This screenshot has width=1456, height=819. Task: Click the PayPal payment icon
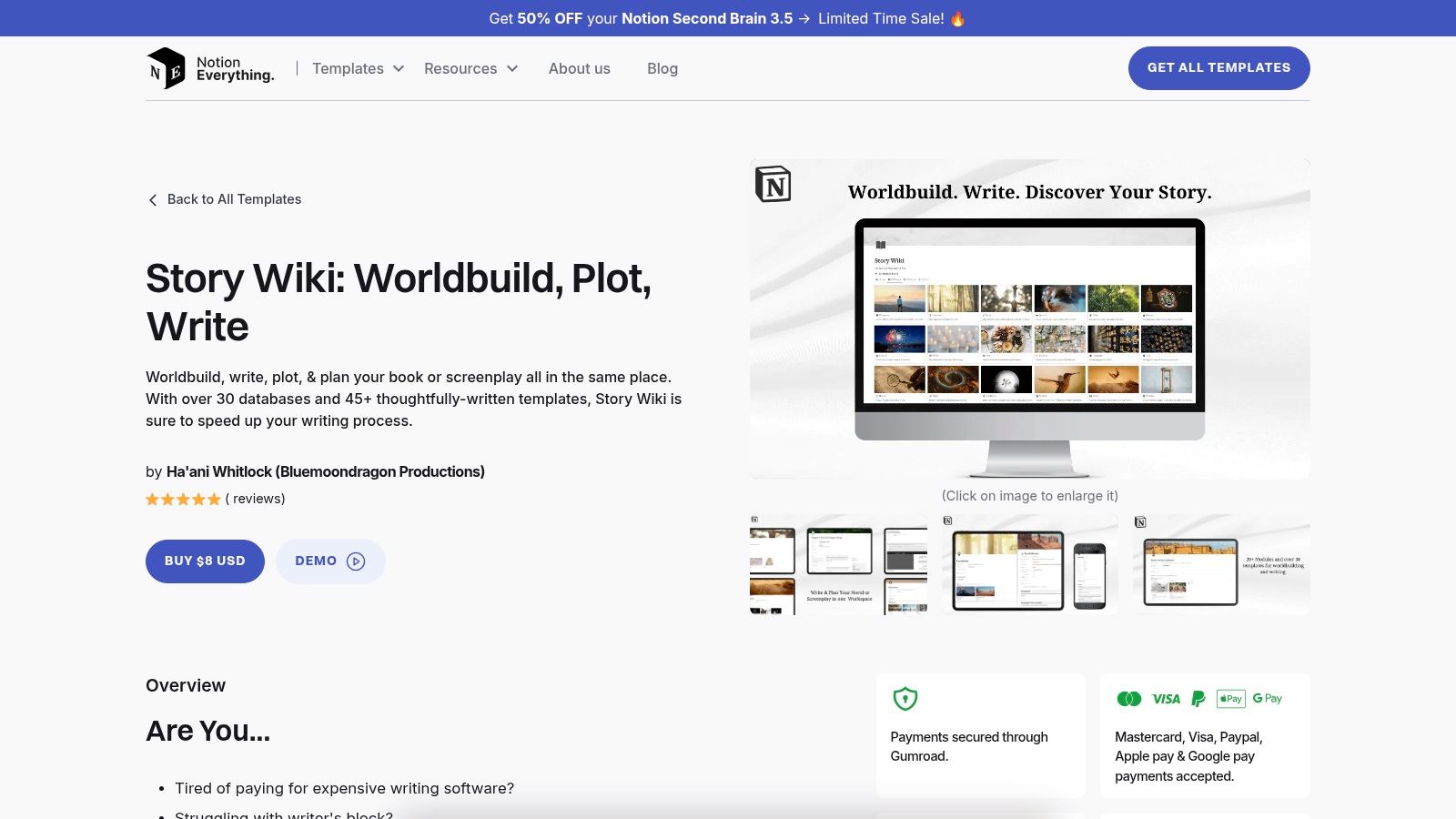[x=1198, y=699]
